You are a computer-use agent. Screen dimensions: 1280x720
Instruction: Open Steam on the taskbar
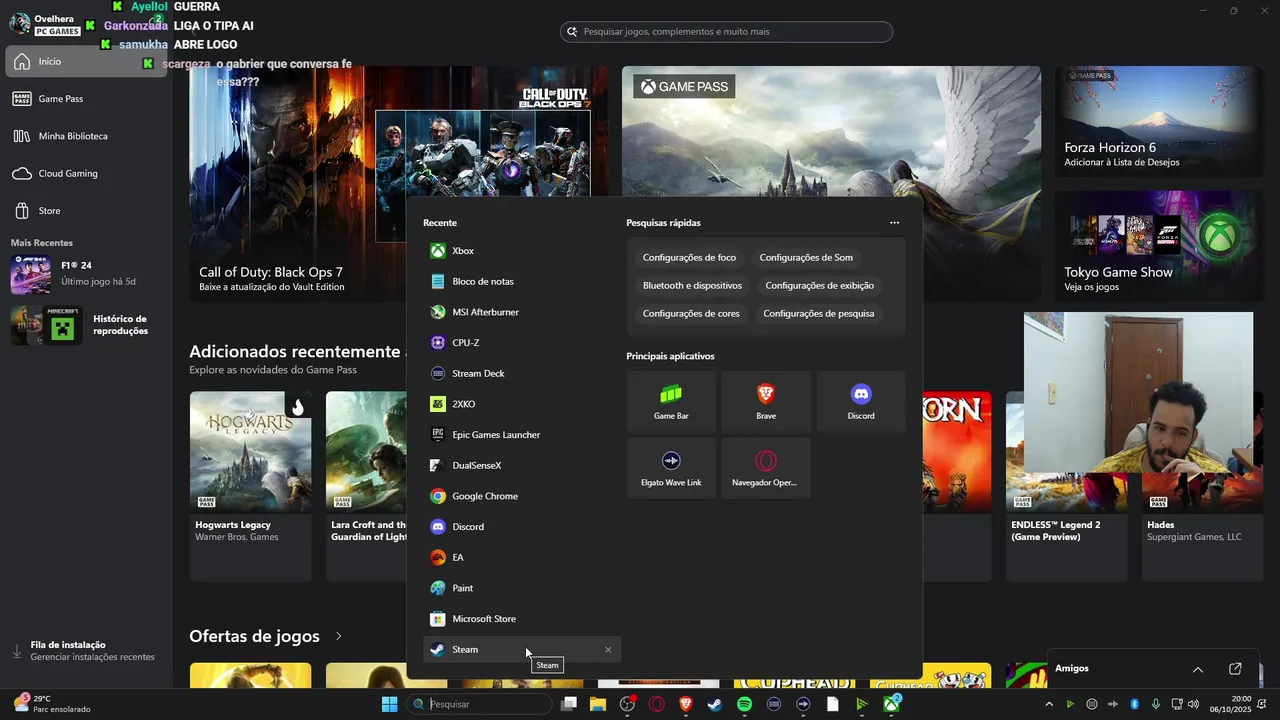pyautogui.click(x=715, y=704)
